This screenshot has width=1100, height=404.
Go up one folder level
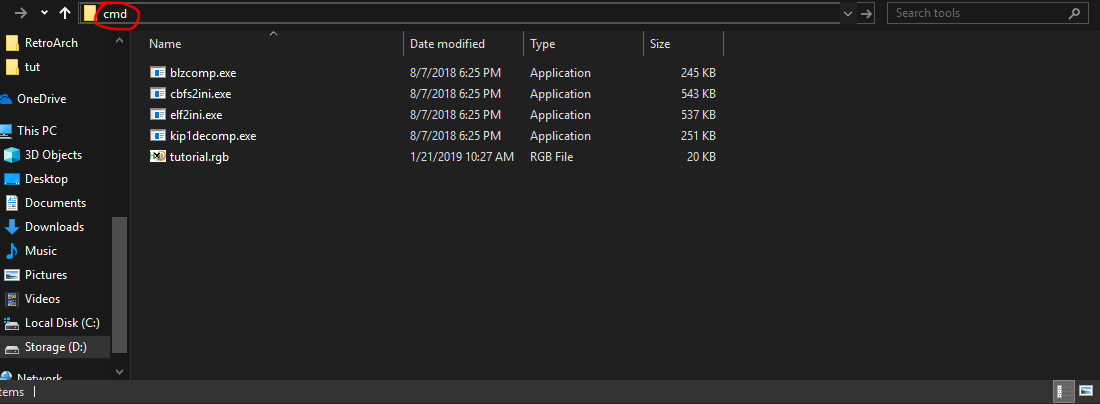point(65,13)
